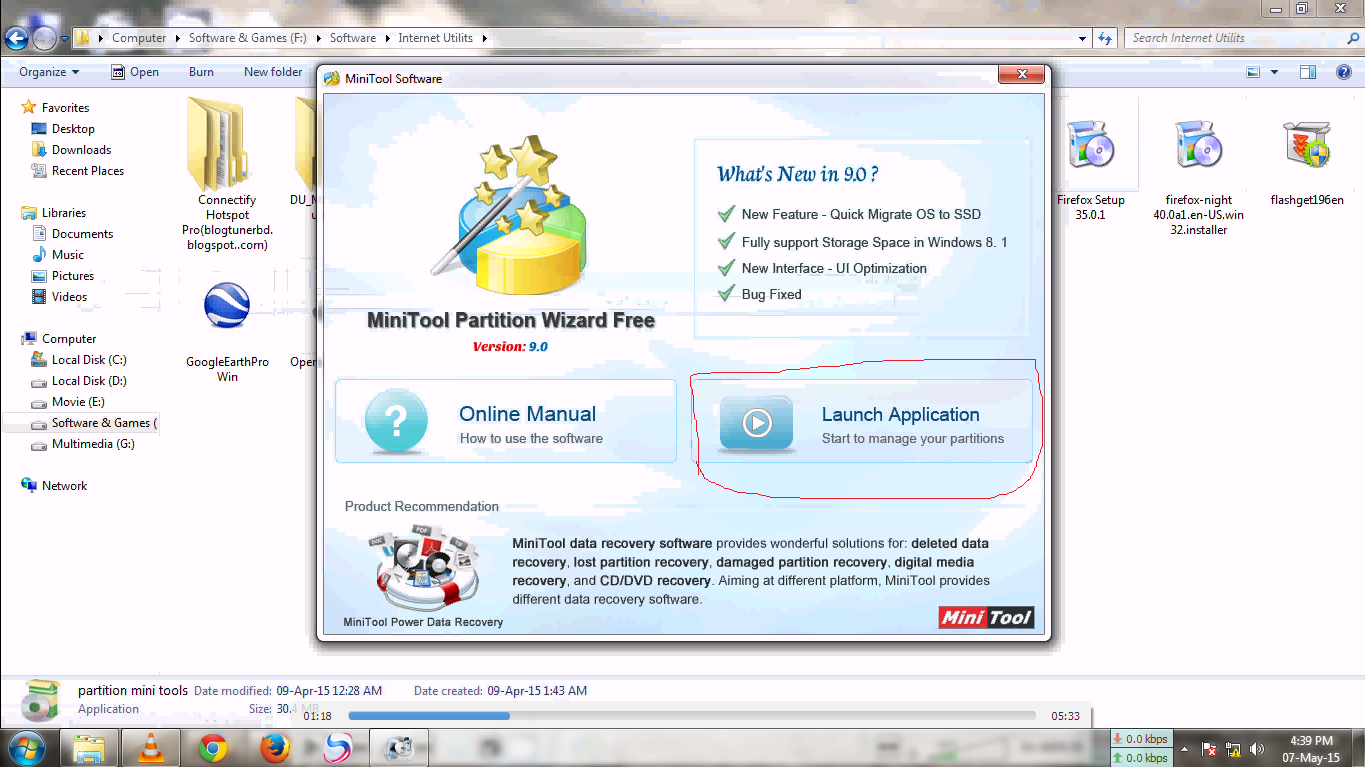This screenshot has height=767, width=1365.
Task: Open the Documents library
Action: 82,234
